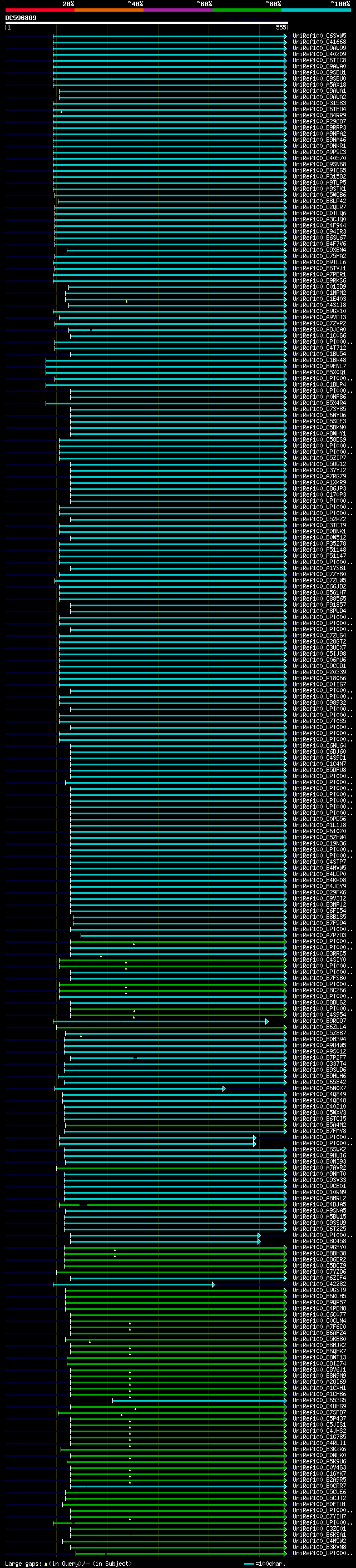Viewport: 356px width, 1568px height.
Task: Click the '20%' legend label
Action: (x=68, y=4)
